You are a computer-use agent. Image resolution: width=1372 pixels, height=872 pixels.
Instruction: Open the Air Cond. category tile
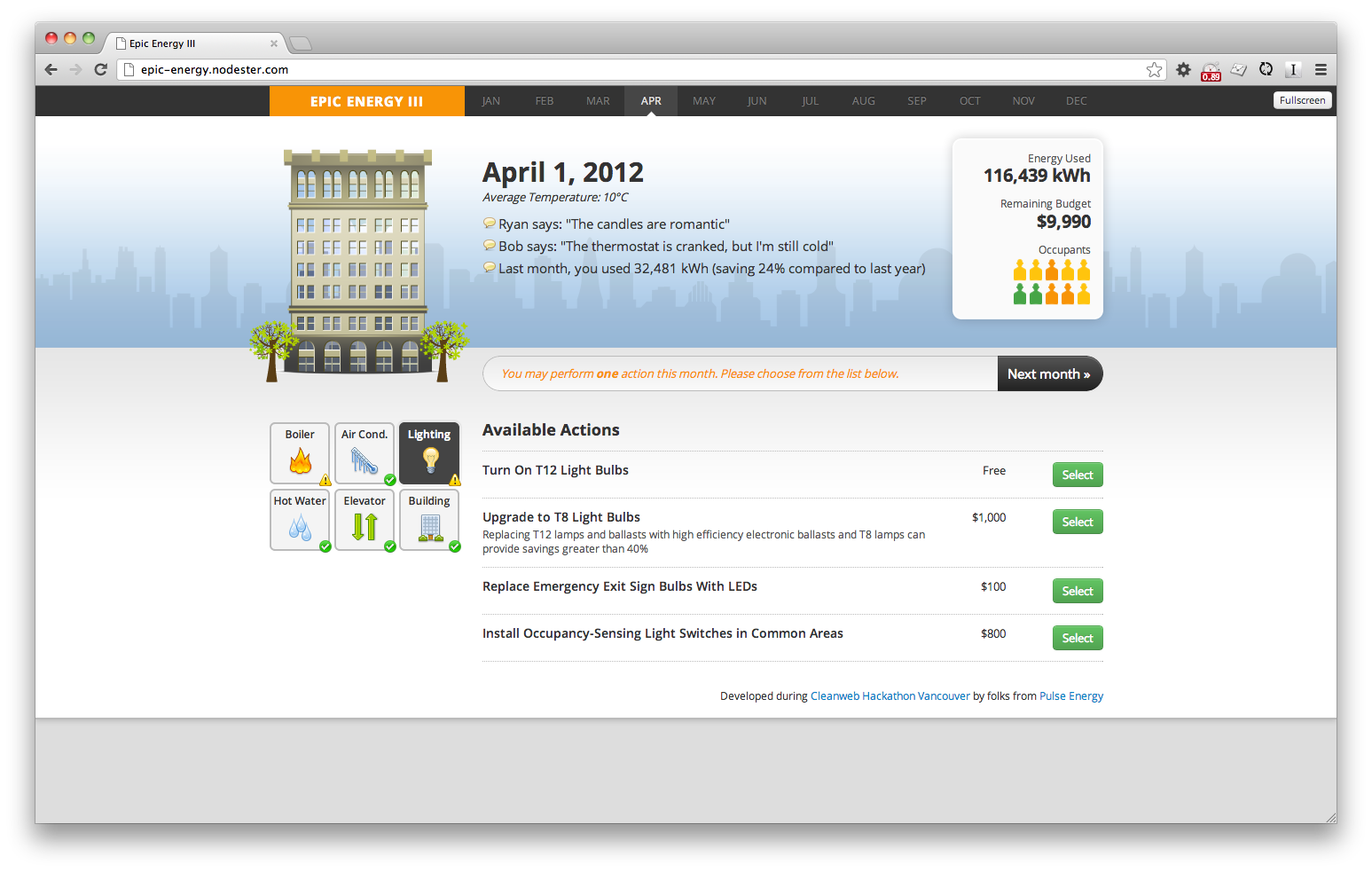pos(365,453)
